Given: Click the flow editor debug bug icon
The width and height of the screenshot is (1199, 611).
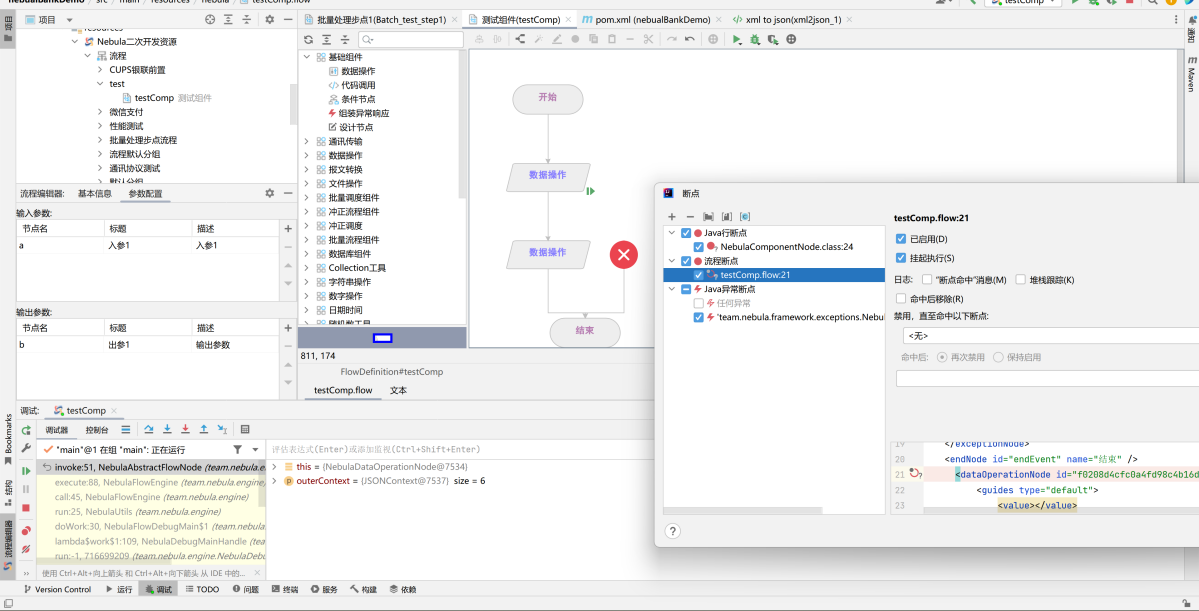Looking at the screenshot, I should pyautogui.click(x=755, y=39).
